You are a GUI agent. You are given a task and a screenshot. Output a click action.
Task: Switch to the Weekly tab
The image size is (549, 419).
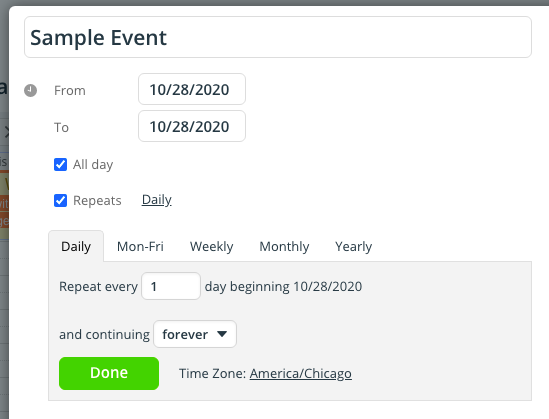pyautogui.click(x=211, y=246)
